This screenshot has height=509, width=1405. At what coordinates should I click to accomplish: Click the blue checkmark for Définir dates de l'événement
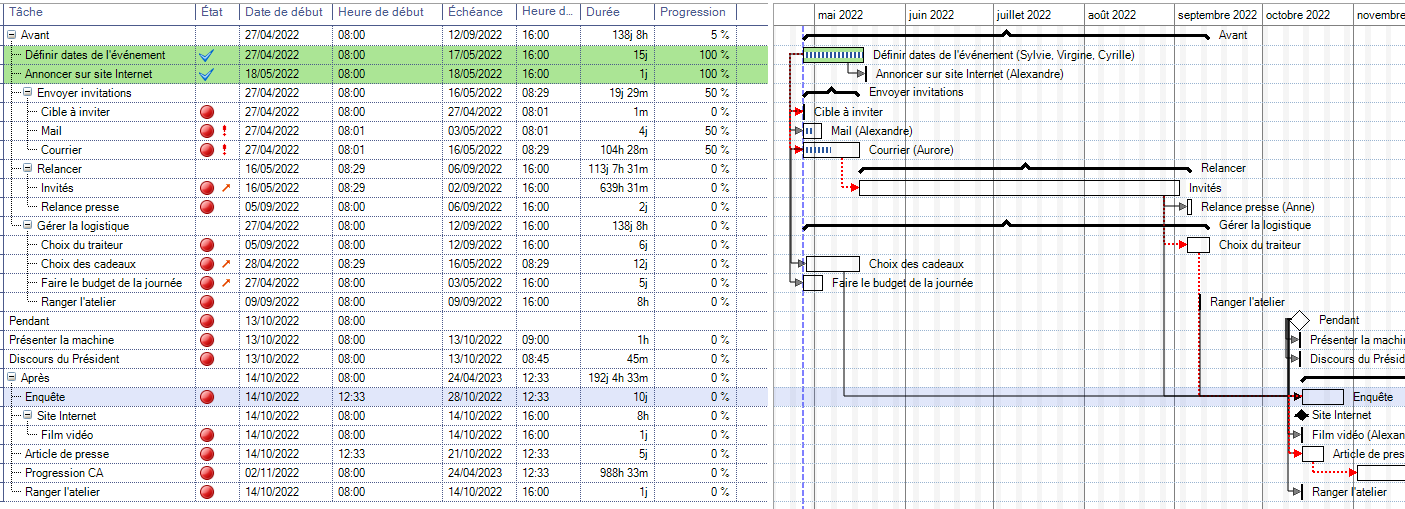[207, 55]
